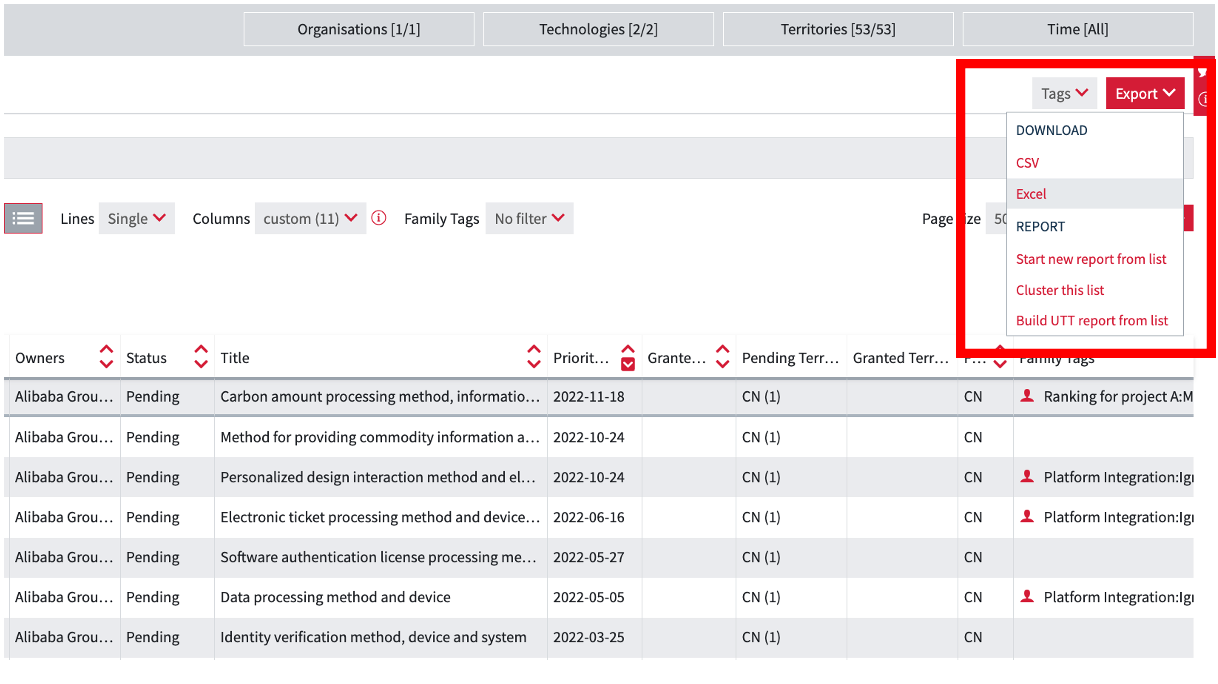The image size is (1218, 684).
Task: Select 'Data processing method and device' title
Action: [x=335, y=597]
